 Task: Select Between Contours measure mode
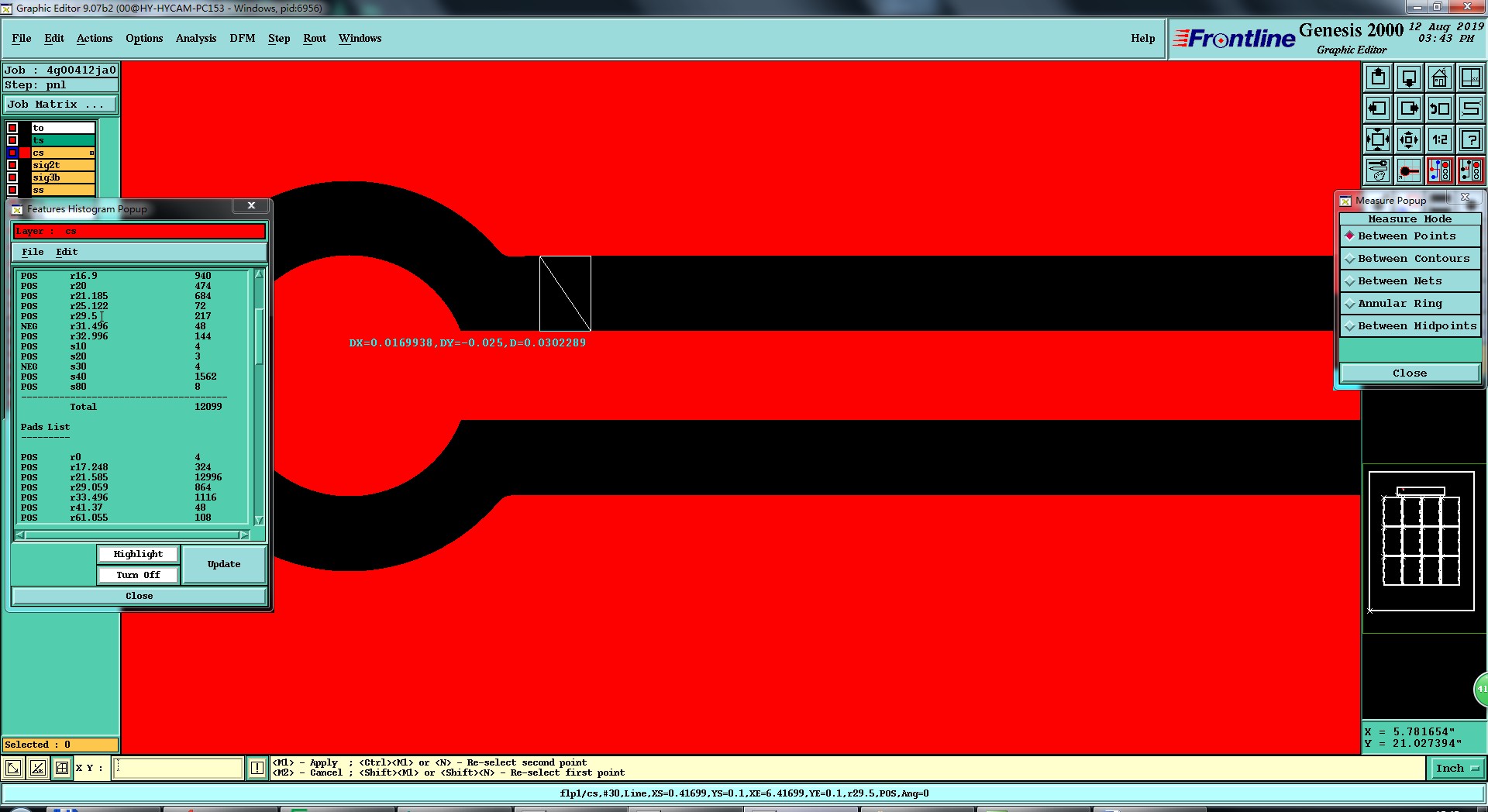click(x=1410, y=259)
